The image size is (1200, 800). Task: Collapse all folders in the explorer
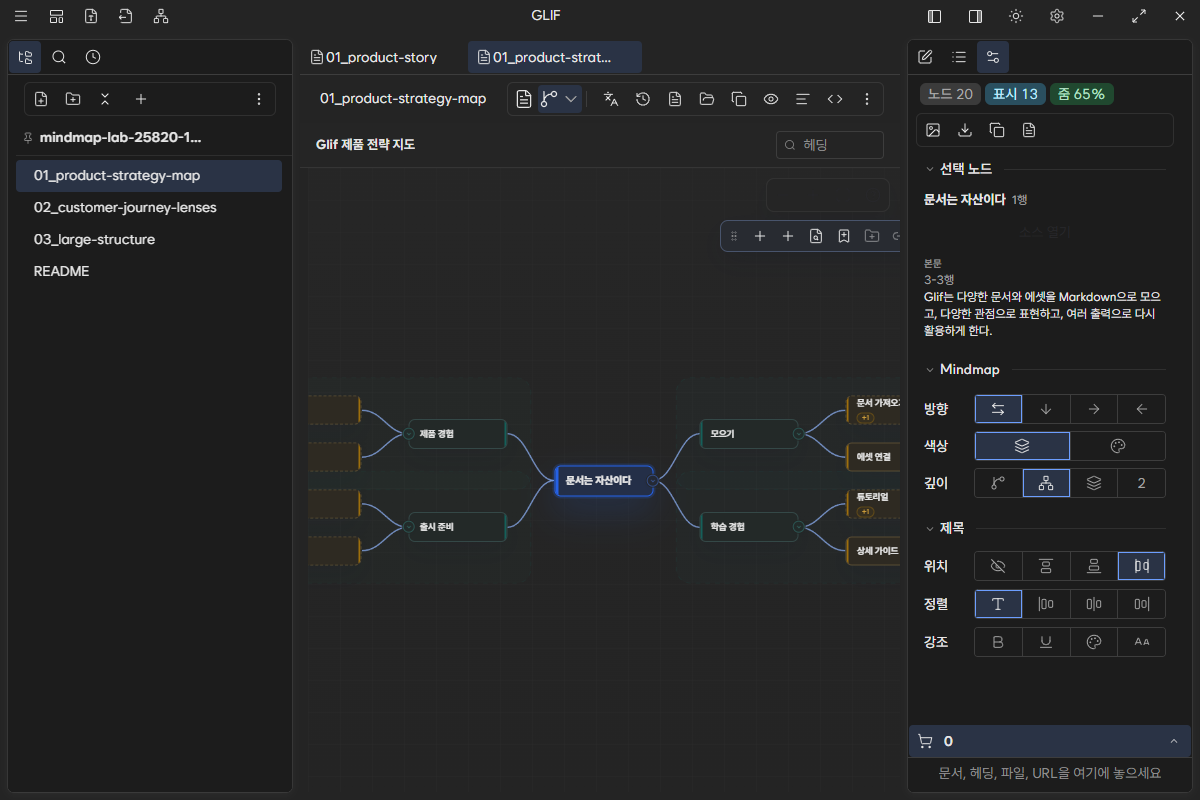pos(105,99)
